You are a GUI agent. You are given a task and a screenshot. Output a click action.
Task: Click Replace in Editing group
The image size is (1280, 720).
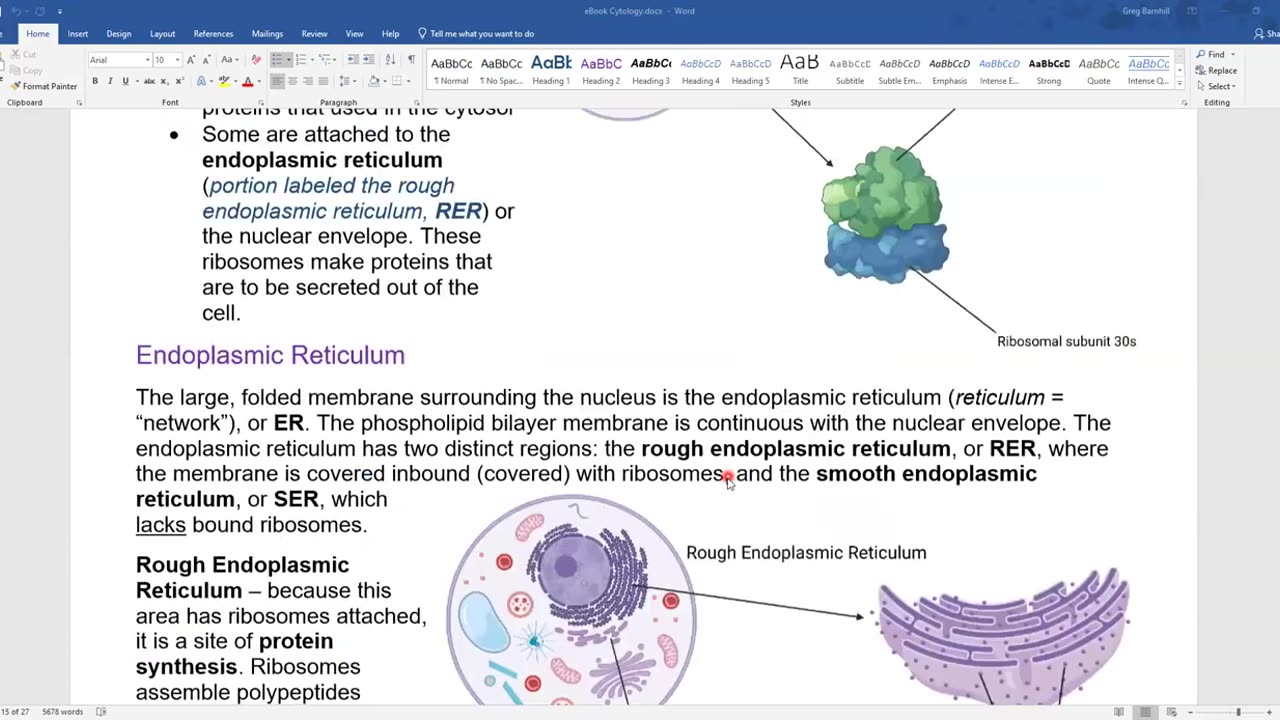1217,70
